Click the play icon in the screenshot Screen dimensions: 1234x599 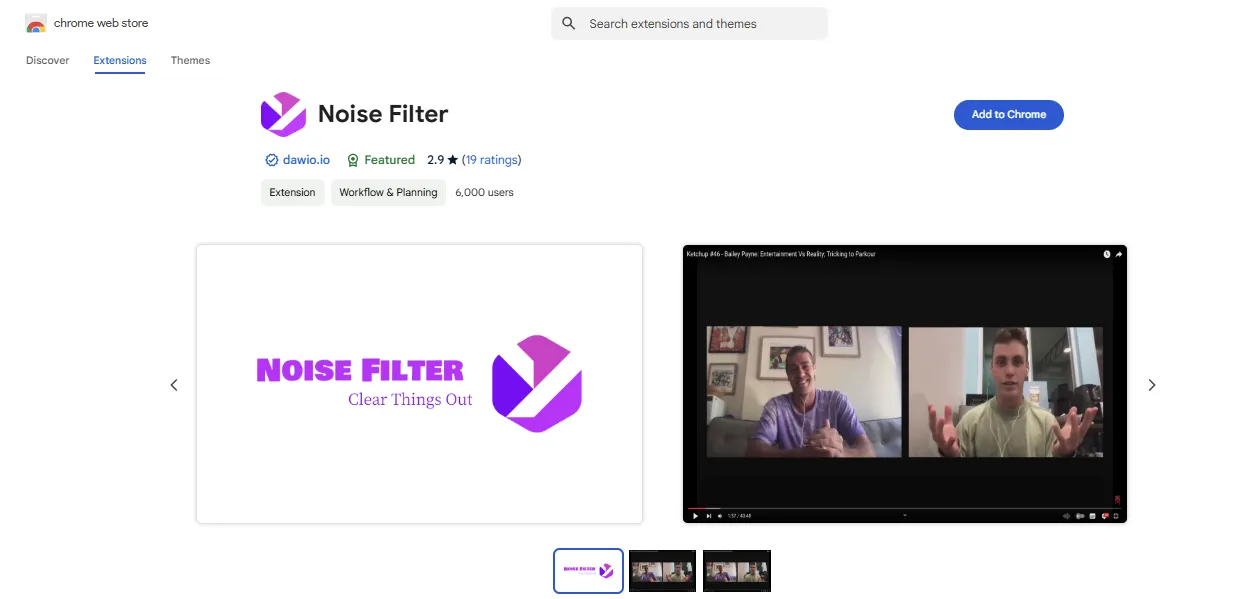[x=696, y=516]
